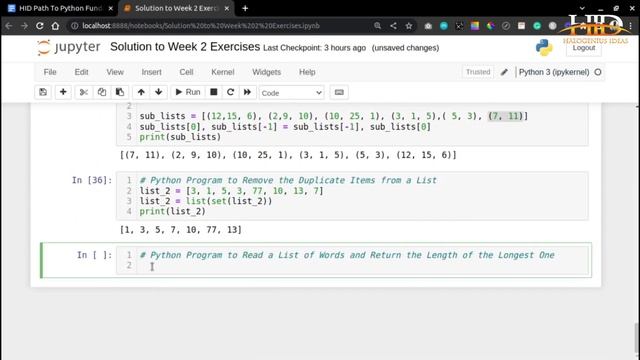This screenshot has width=640, height=360.
Task: Click the kernel idle circle indicator
Action: pyautogui.click(x=598, y=72)
